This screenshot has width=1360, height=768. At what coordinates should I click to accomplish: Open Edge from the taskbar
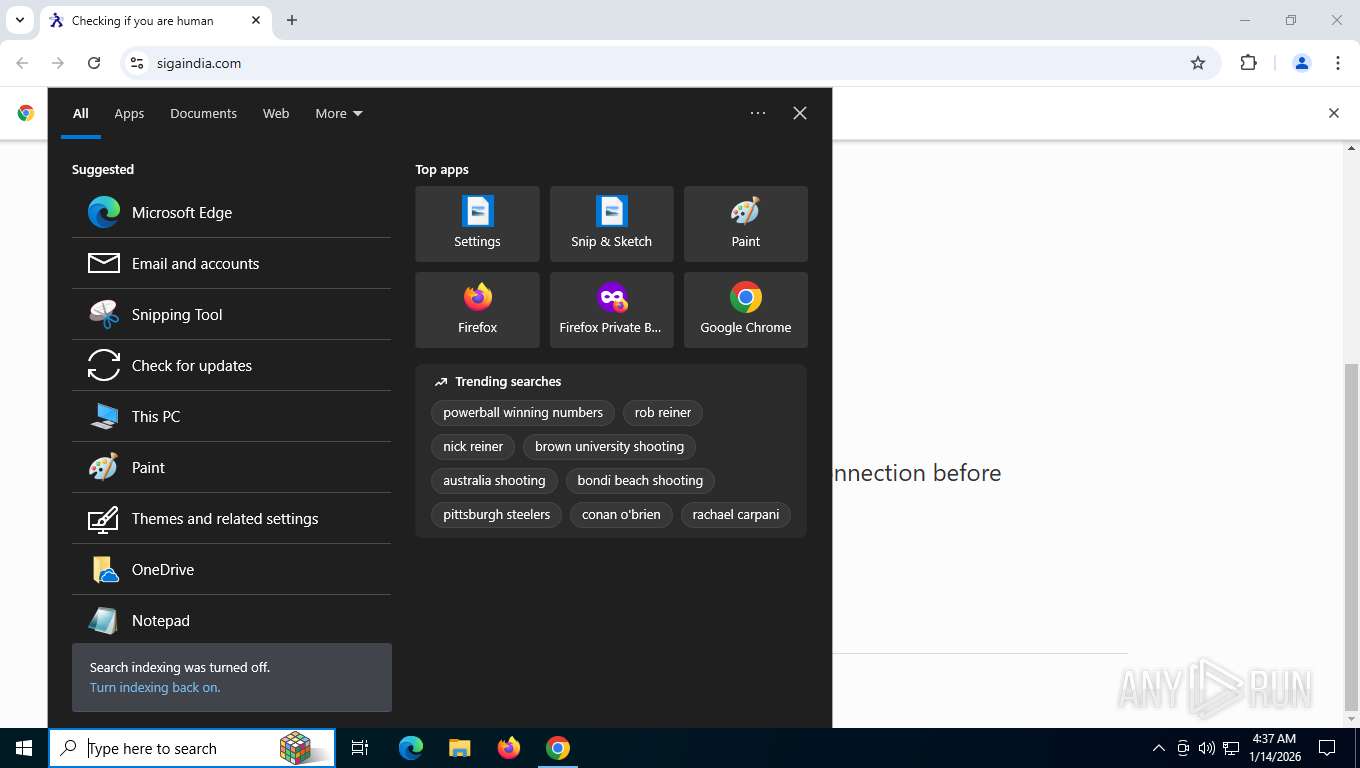[x=410, y=748]
